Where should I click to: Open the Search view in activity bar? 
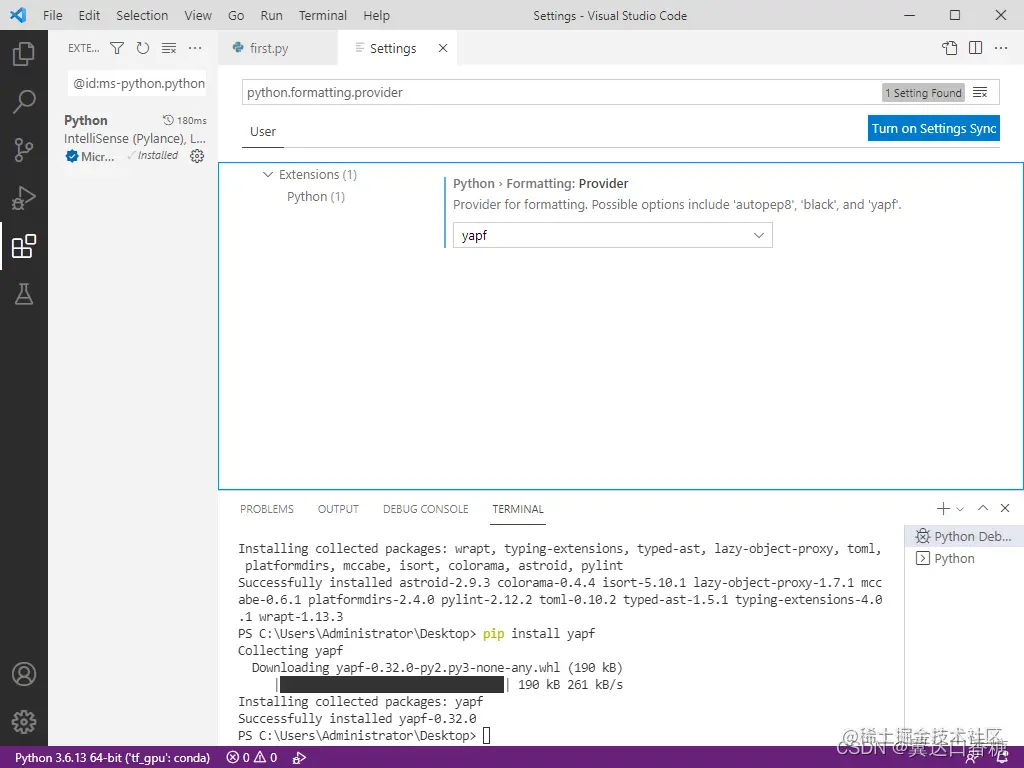click(24, 102)
